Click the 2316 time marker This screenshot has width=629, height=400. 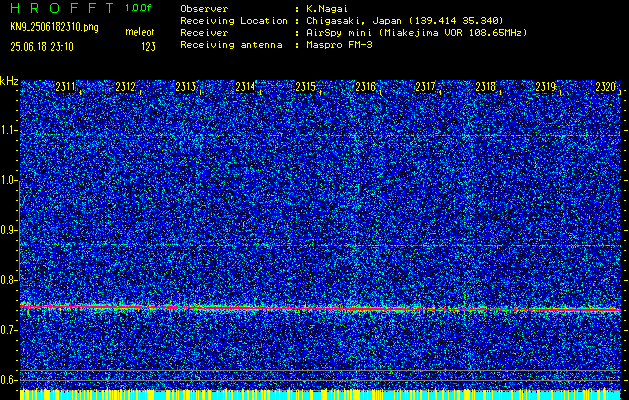(x=365, y=87)
